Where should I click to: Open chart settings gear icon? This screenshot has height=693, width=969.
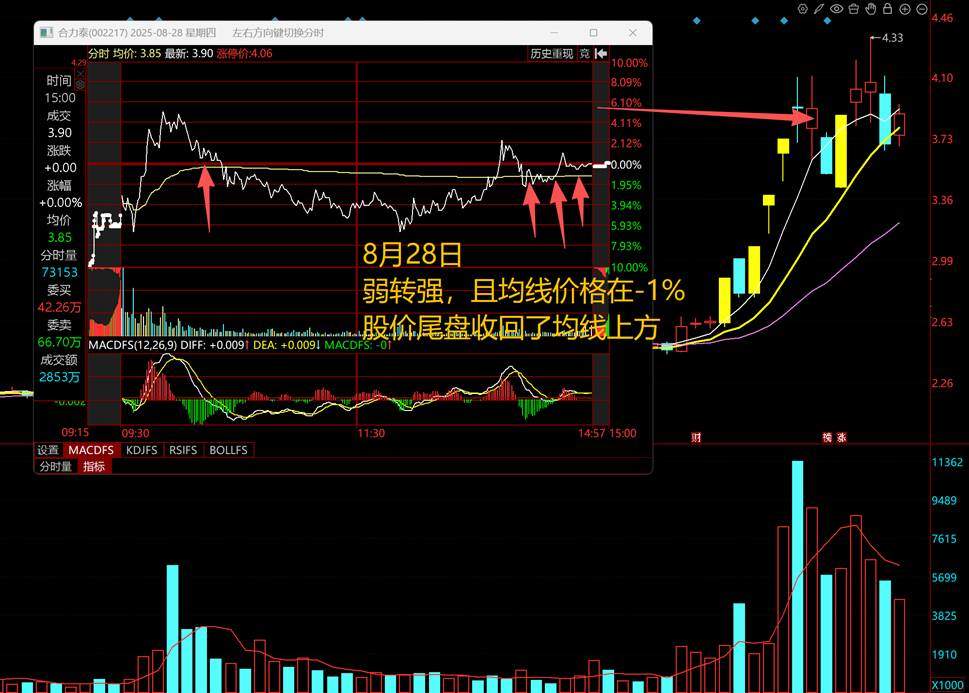click(x=802, y=9)
